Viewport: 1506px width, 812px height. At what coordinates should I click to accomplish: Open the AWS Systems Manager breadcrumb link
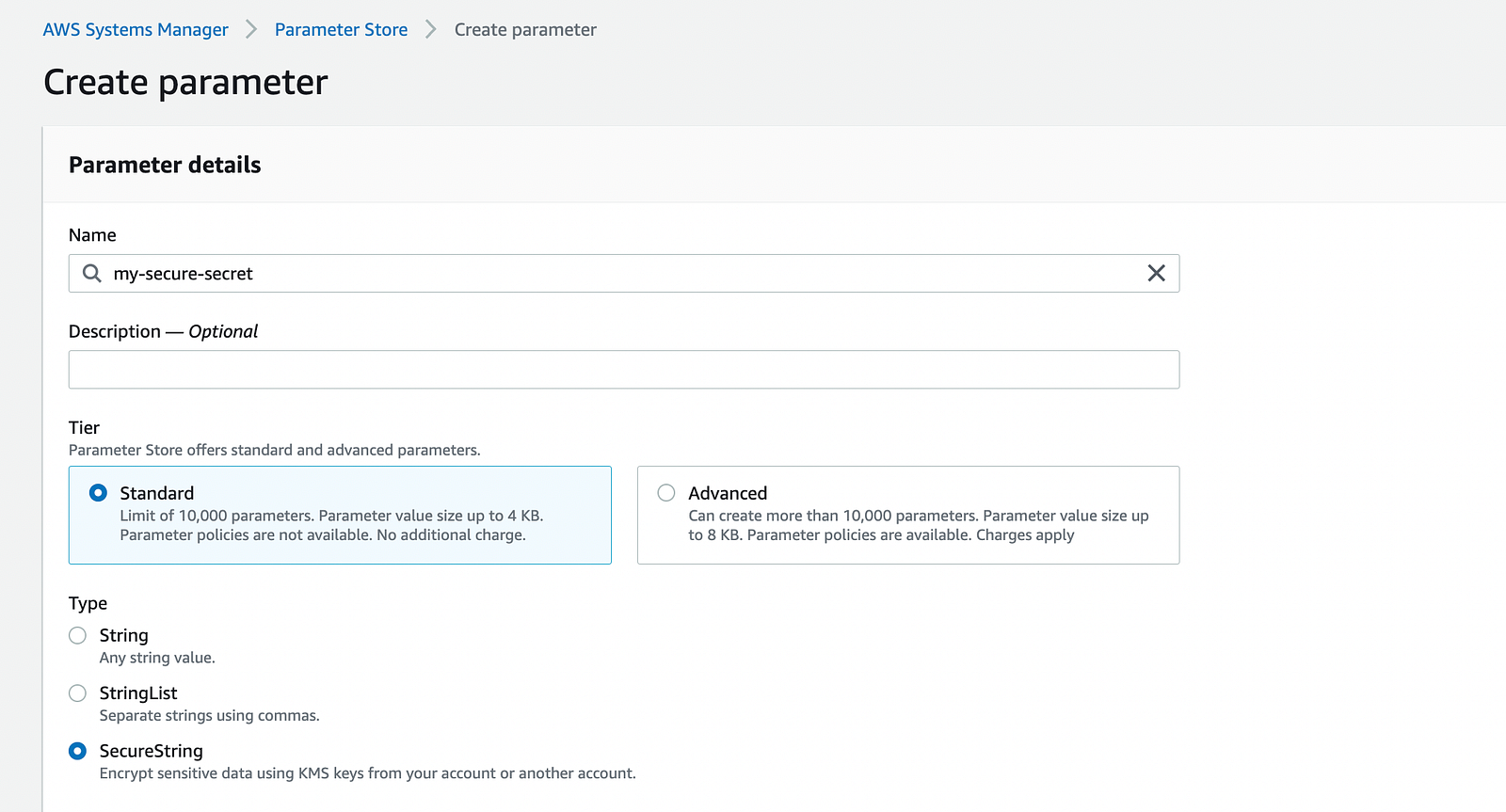tap(136, 29)
